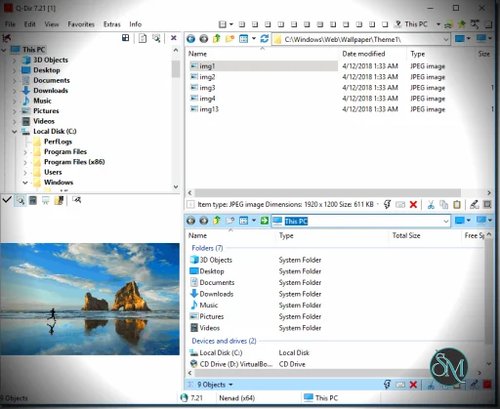The width and height of the screenshot is (500, 409).
Task: Click green Go arrow beside This PC address
Action: coord(264,220)
